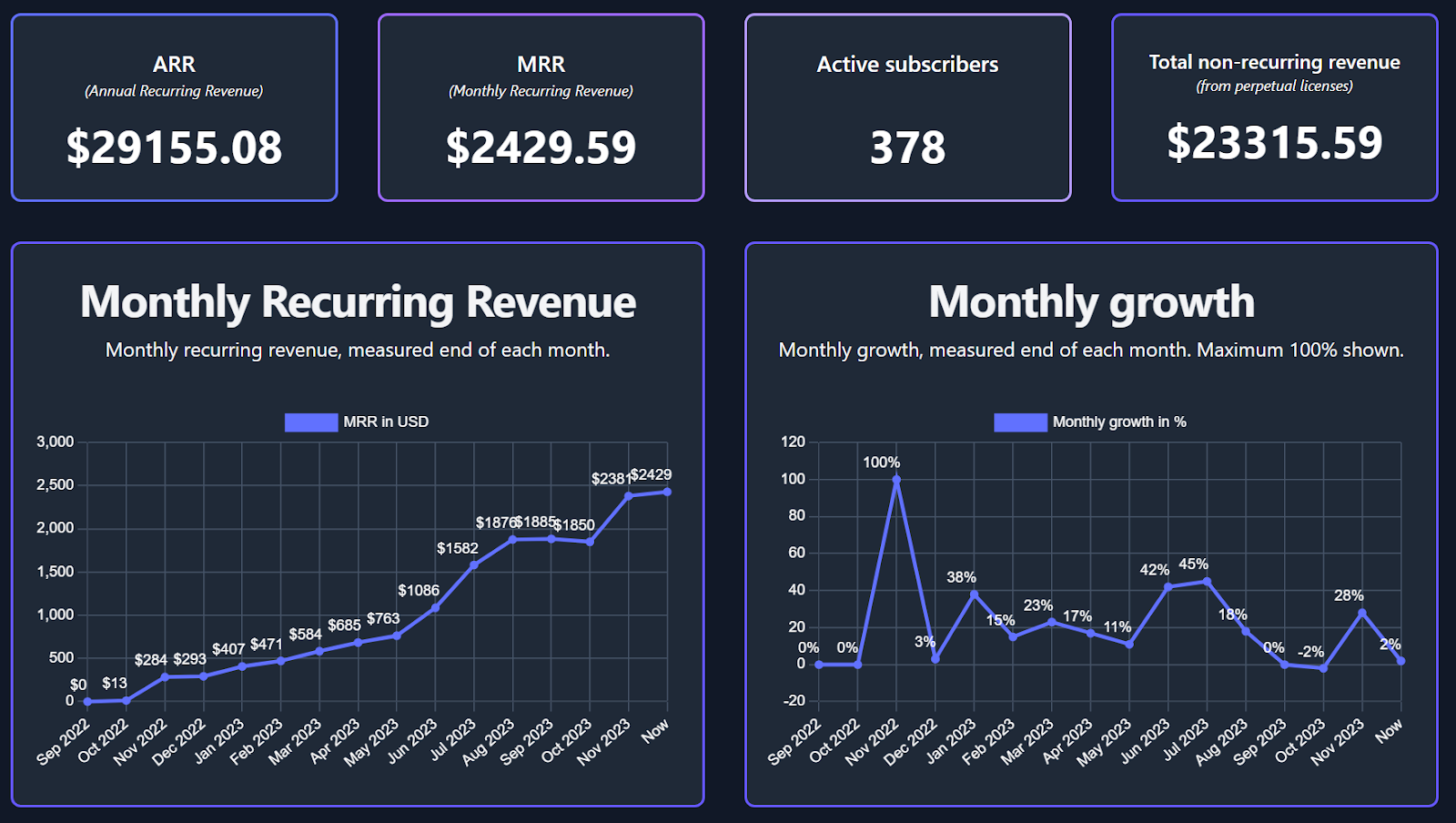Click the $2429 data point on MRR chart
Image resolution: width=1456 pixels, height=823 pixels.
[667, 492]
